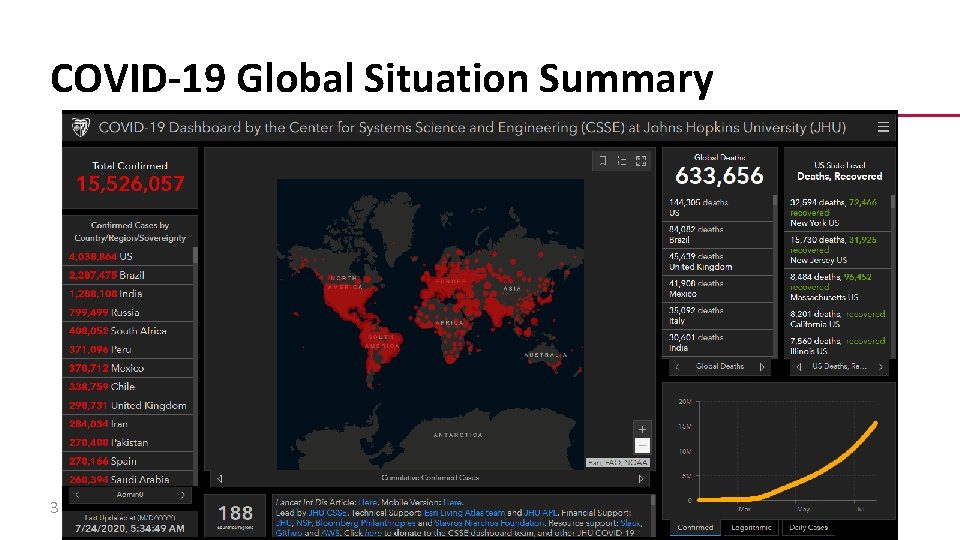
Task: Click the JHU shield logo
Action: [x=80, y=127]
